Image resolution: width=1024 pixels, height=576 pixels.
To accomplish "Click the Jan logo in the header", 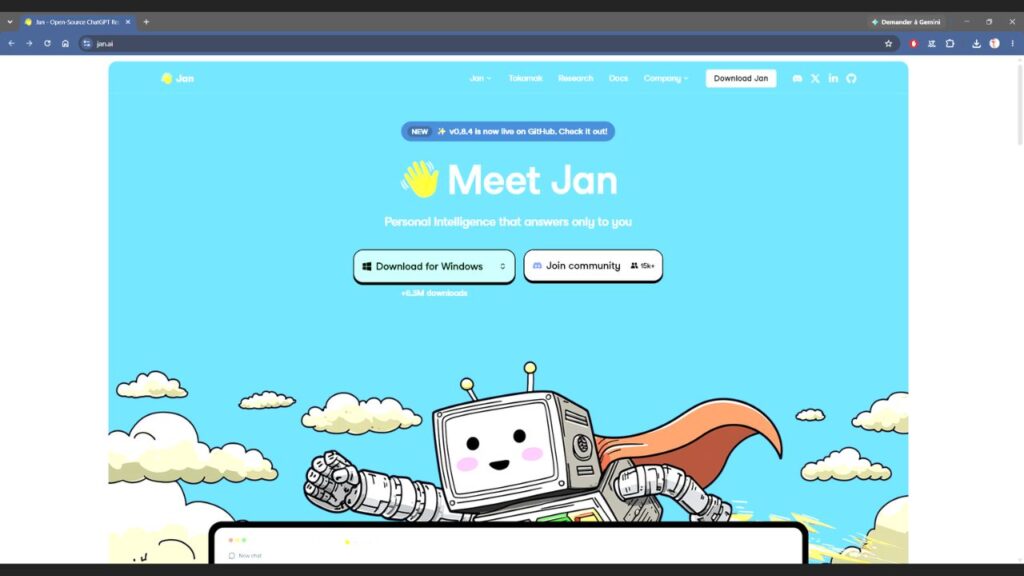I will 178,78.
